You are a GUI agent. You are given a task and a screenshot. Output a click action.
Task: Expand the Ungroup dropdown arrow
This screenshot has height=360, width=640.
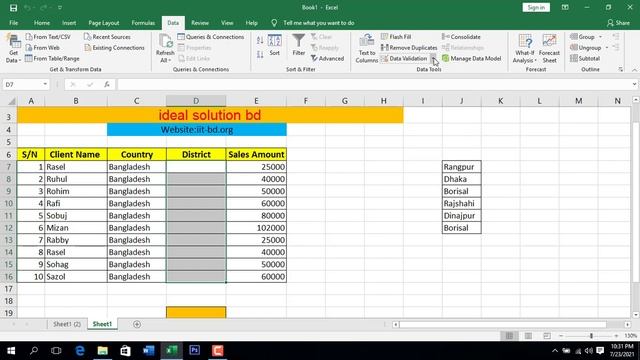pos(607,48)
